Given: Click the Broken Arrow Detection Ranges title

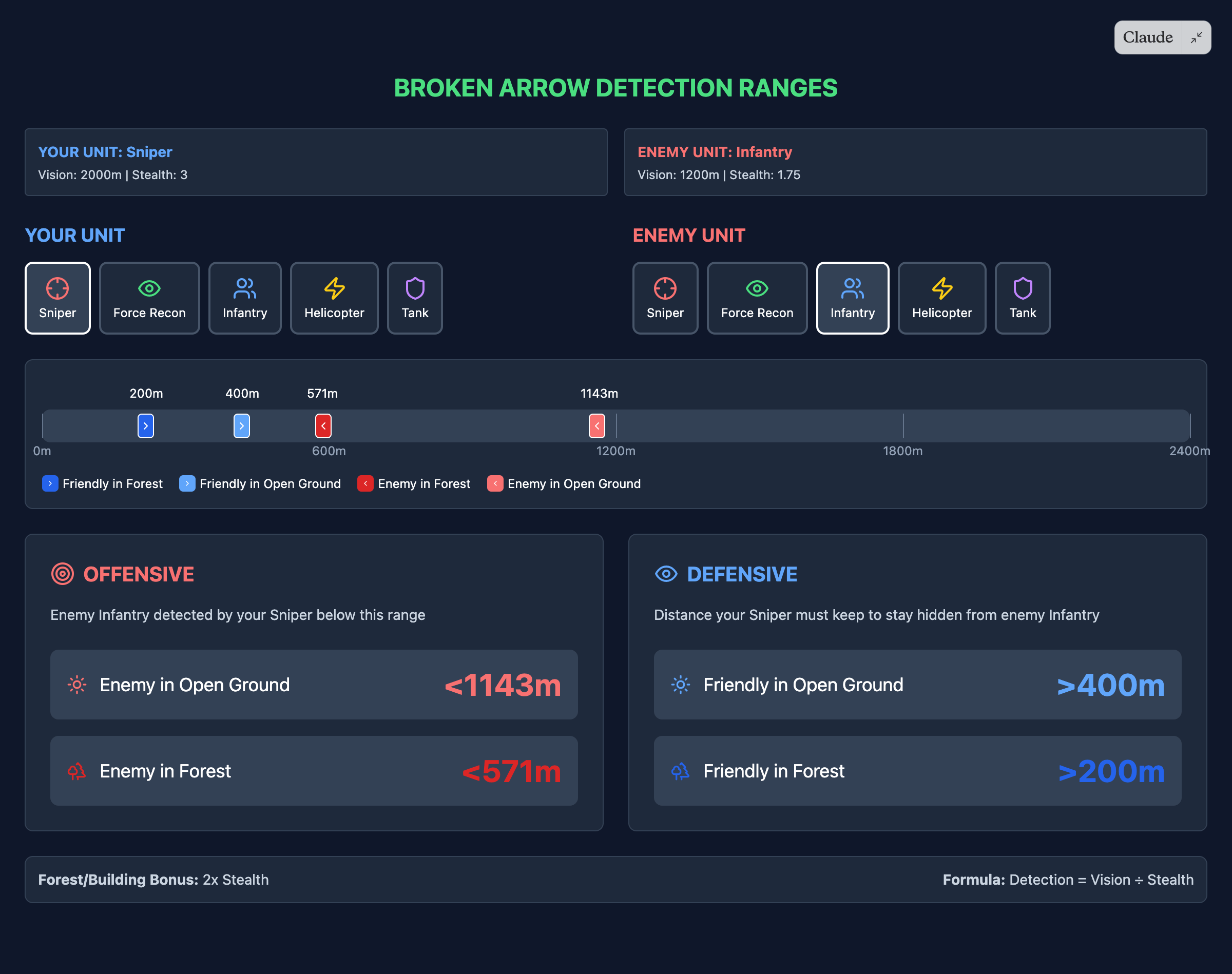Looking at the screenshot, I should pos(615,88).
